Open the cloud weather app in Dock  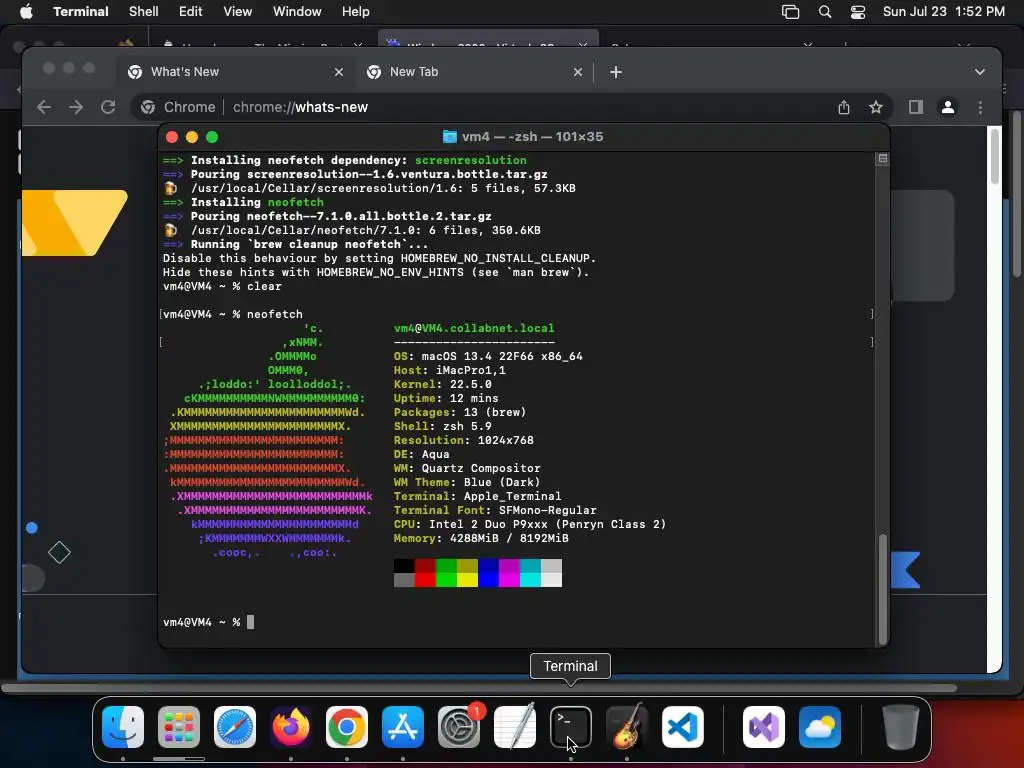pyautogui.click(x=820, y=727)
